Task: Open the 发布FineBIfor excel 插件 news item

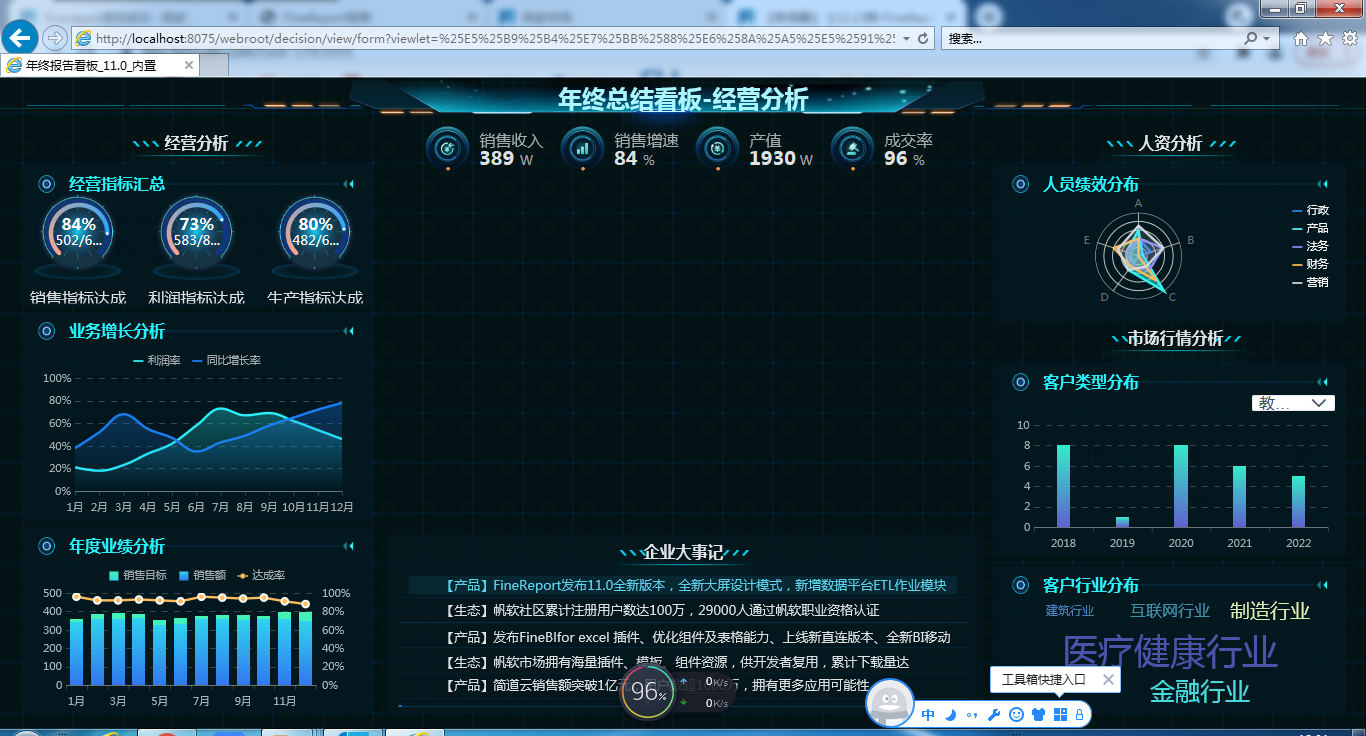Action: pos(697,637)
